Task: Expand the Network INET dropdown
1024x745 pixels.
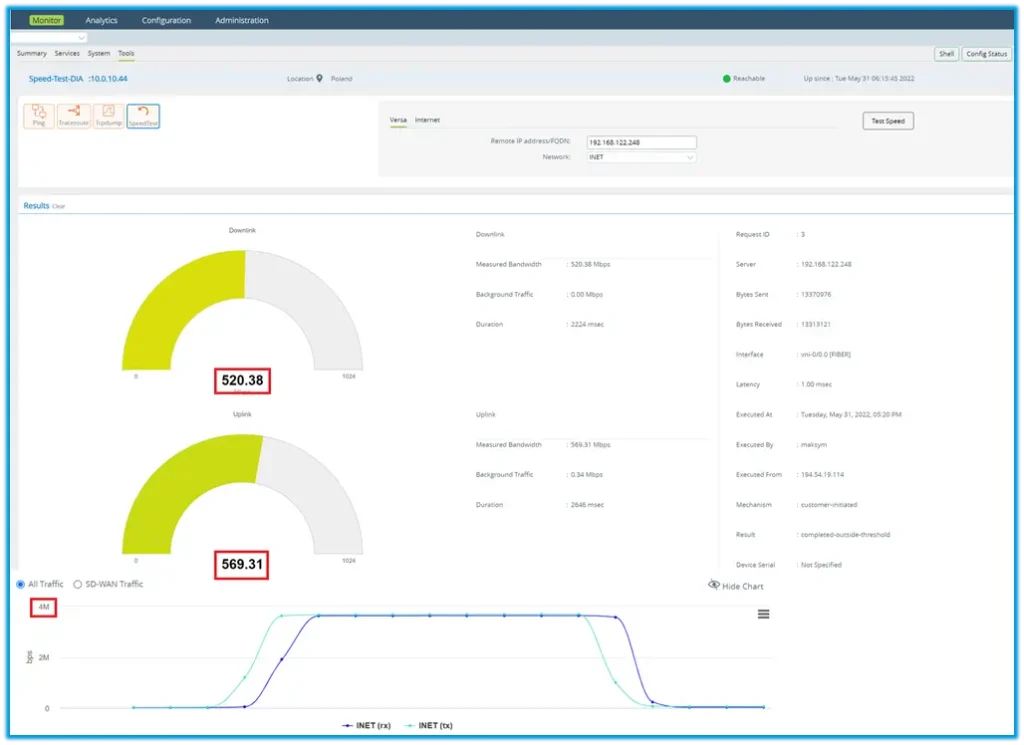Action: 640,157
